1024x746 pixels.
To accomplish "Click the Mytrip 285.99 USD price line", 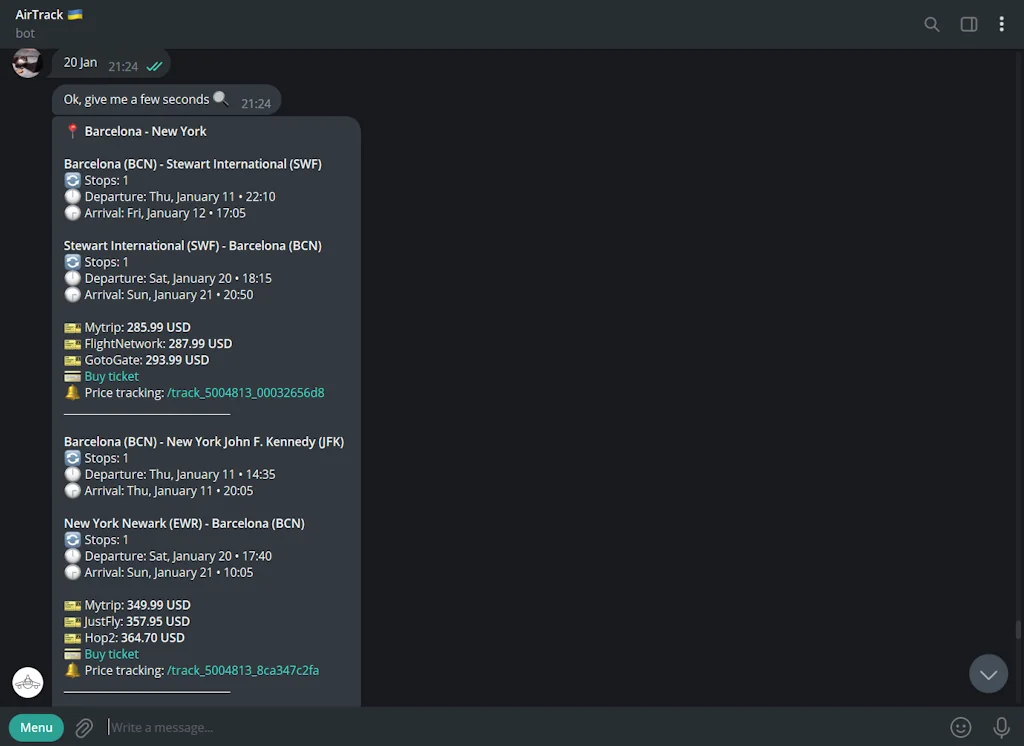I will (127, 327).
